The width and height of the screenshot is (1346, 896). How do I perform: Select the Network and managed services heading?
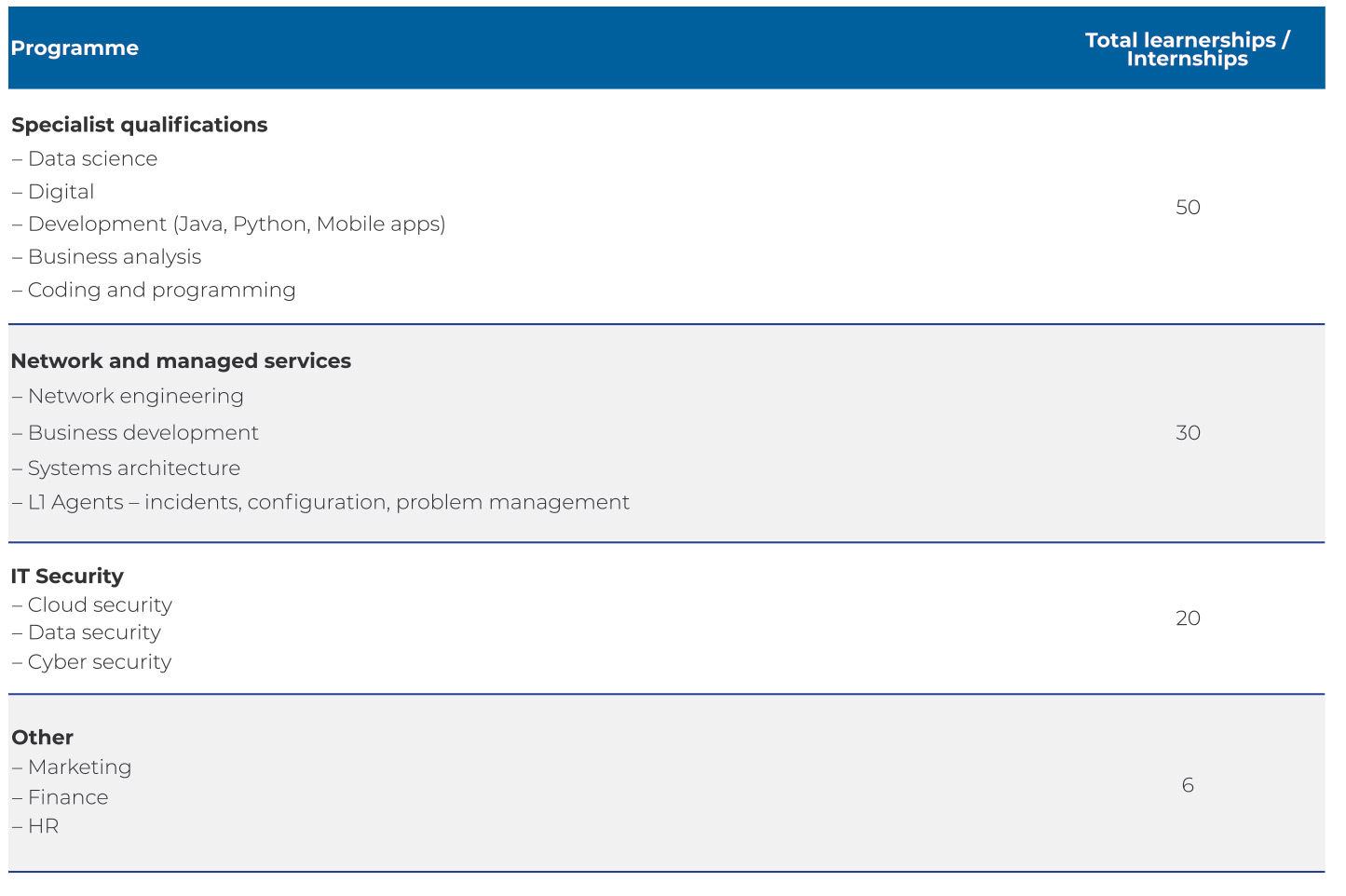click(x=182, y=361)
